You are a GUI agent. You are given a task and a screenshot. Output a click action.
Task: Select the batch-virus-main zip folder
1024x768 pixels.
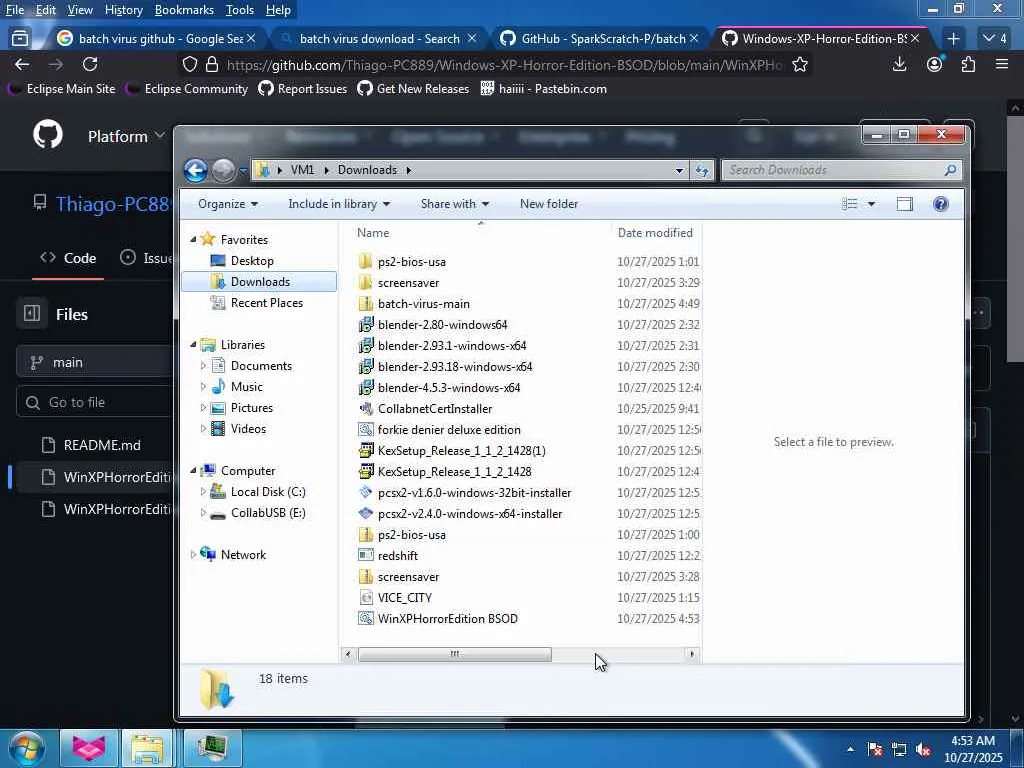pyautogui.click(x=423, y=304)
